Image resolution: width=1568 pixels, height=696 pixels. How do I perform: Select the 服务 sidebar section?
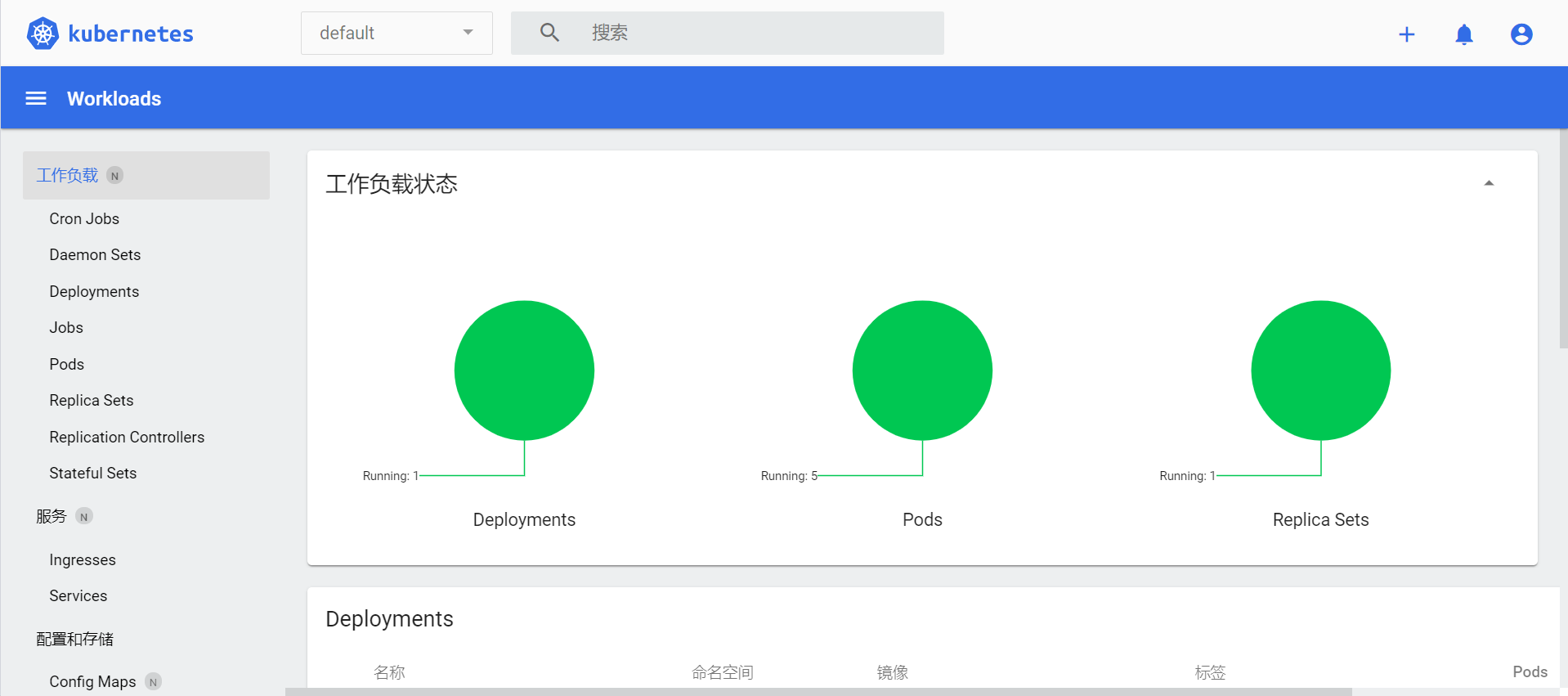(52, 516)
